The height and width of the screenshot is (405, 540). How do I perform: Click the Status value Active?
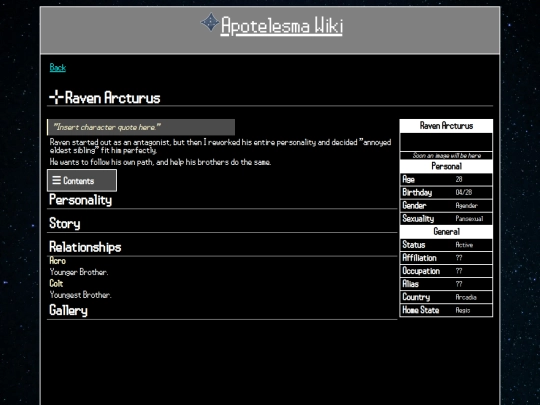coord(464,245)
